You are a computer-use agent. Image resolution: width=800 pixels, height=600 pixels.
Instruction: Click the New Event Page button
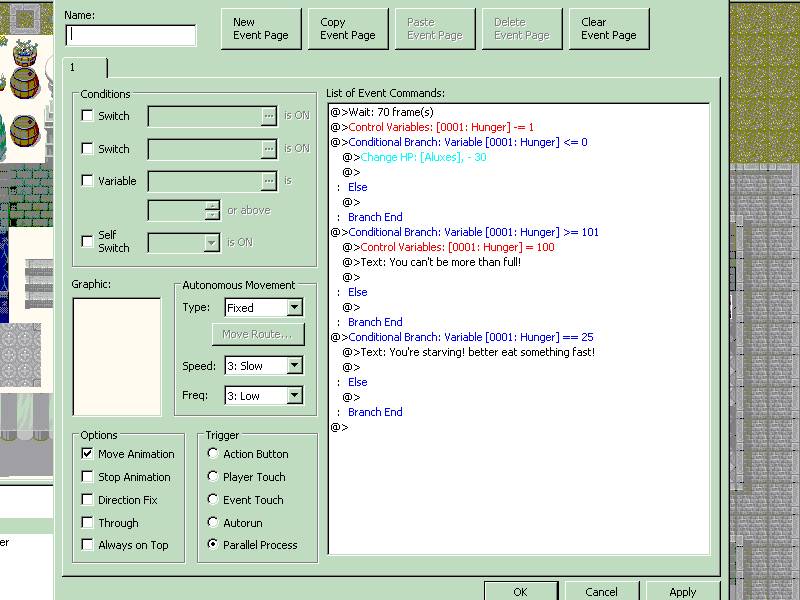pyautogui.click(x=260, y=29)
